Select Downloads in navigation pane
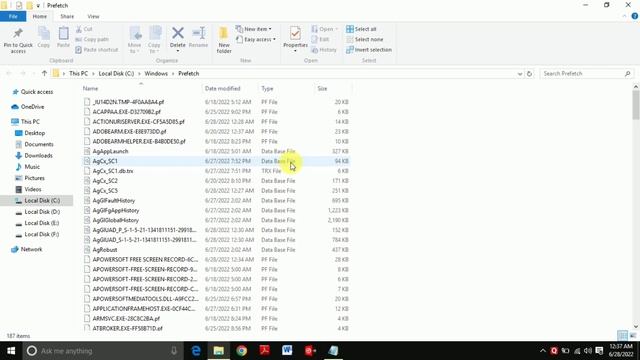The image size is (640, 360). pyautogui.click(x=34, y=156)
